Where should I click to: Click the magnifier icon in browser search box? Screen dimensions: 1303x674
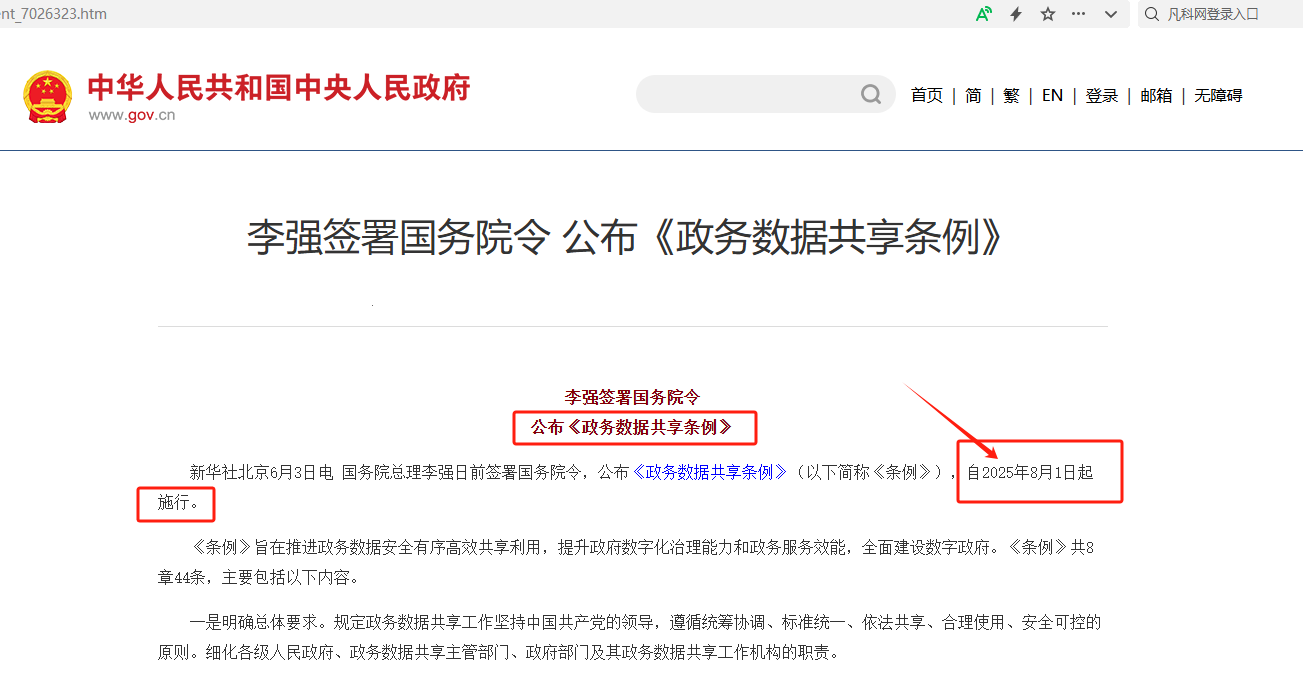click(x=1152, y=14)
